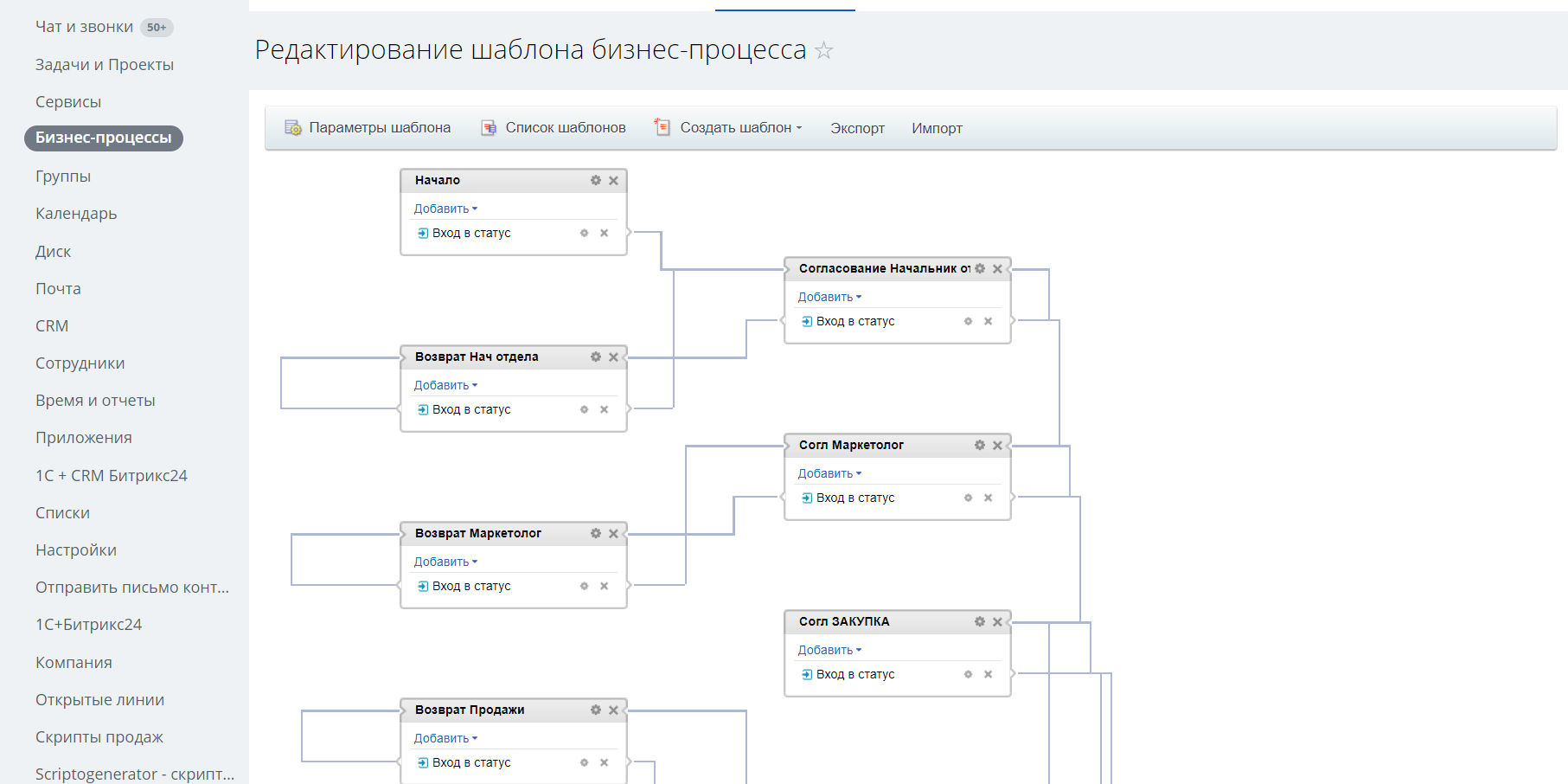
Task: Open Список шаблонов list
Action: coord(554,127)
